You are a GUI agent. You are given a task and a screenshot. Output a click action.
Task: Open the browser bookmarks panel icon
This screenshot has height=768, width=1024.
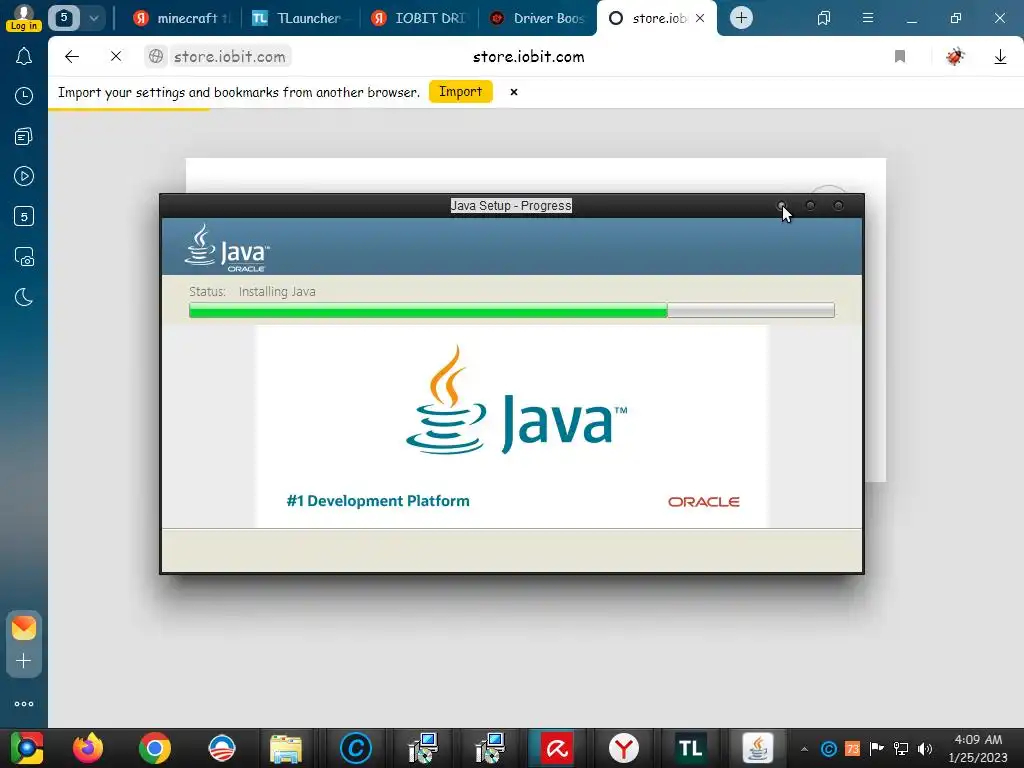824,18
